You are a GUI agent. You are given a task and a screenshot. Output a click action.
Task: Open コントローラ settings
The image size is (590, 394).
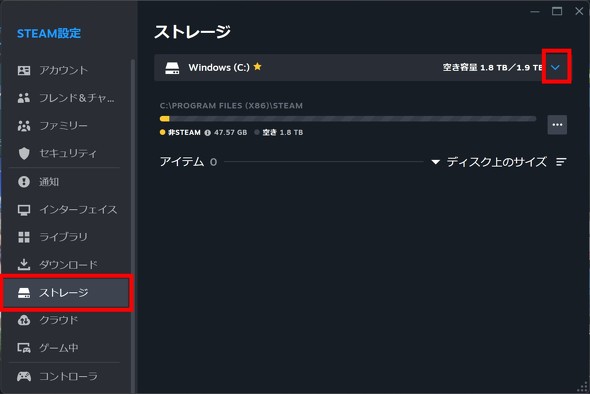click(x=66, y=376)
